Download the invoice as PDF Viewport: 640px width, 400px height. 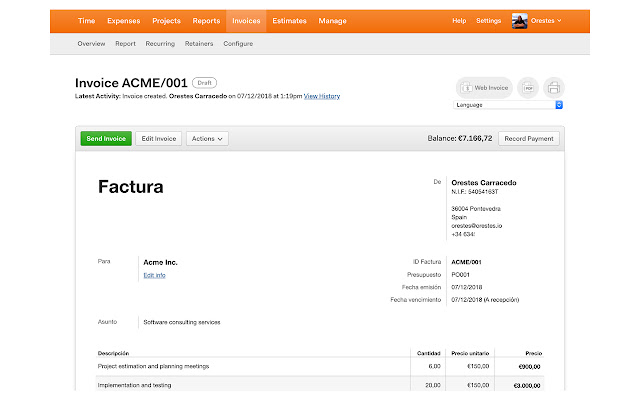pyautogui.click(x=527, y=88)
